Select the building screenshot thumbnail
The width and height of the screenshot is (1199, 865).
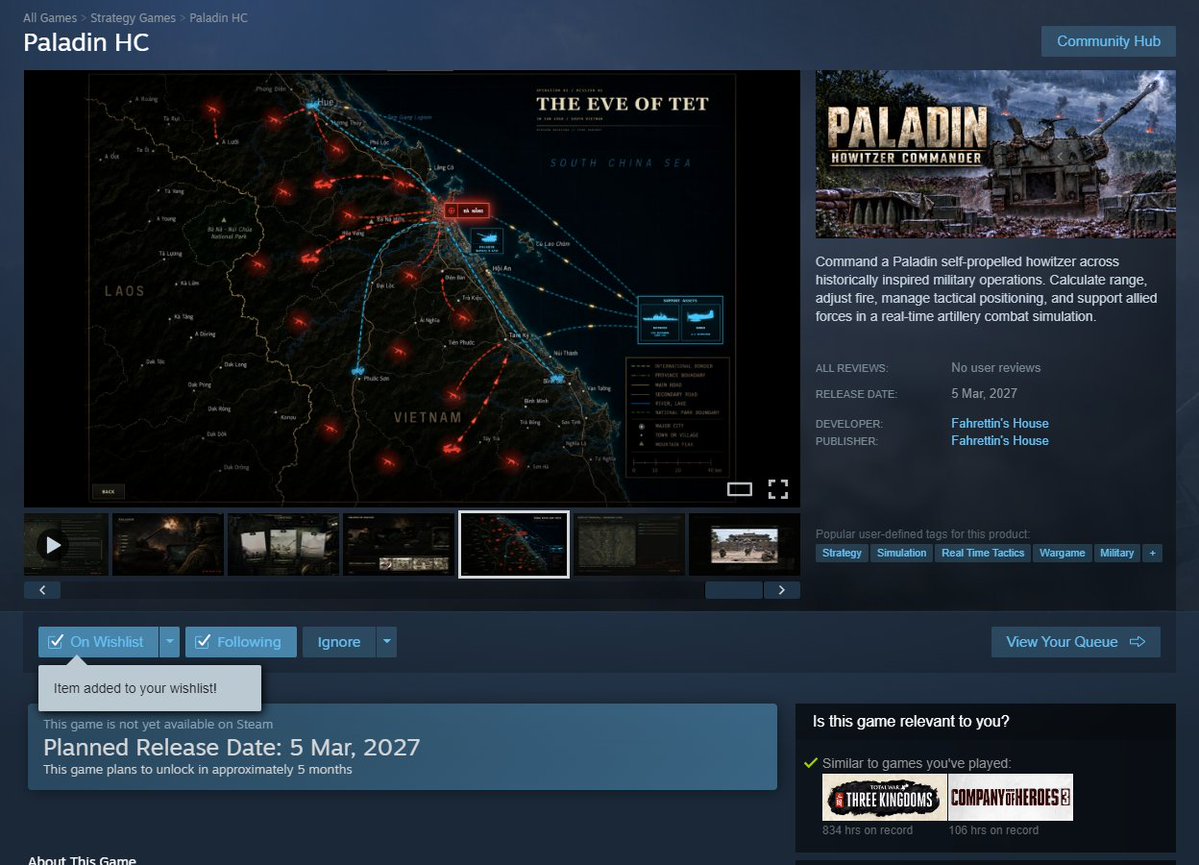click(x=745, y=545)
